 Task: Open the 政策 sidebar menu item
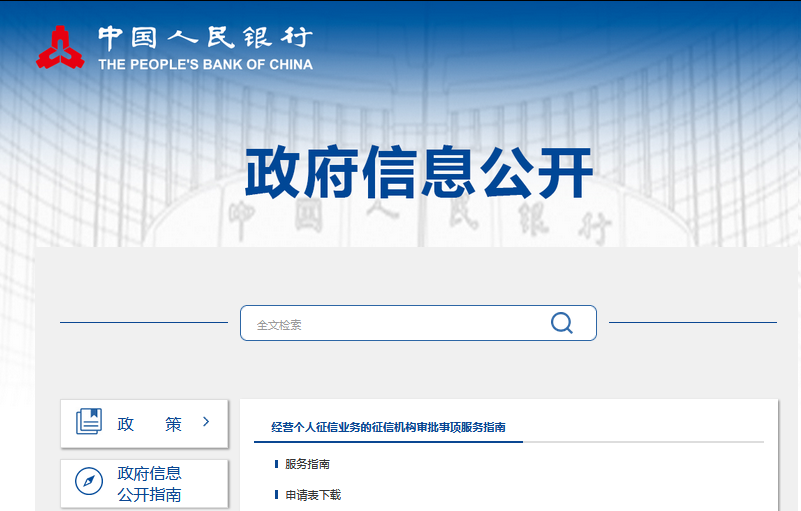(x=149, y=423)
